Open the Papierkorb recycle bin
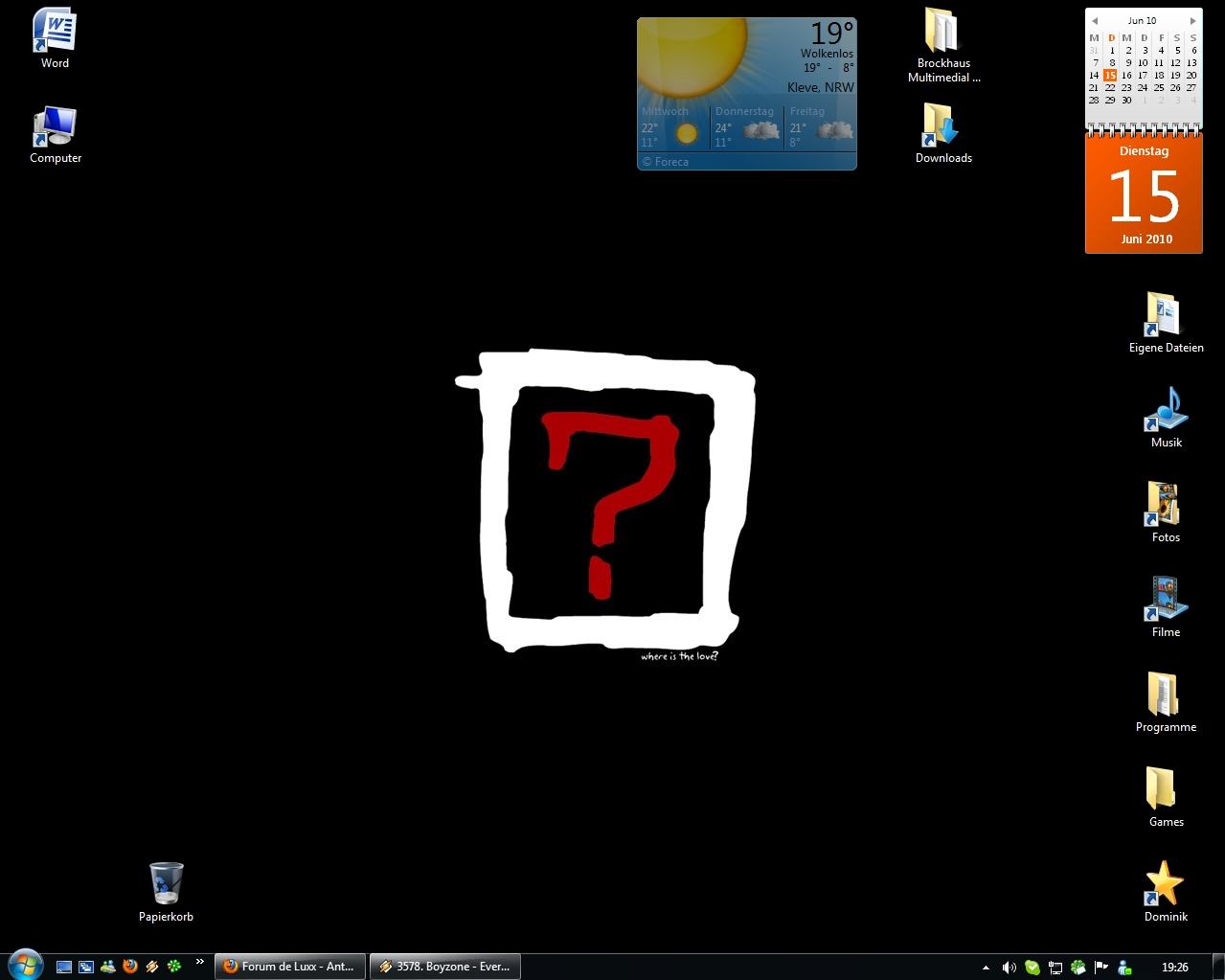Viewport: 1225px width, 980px height. click(166, 891)
